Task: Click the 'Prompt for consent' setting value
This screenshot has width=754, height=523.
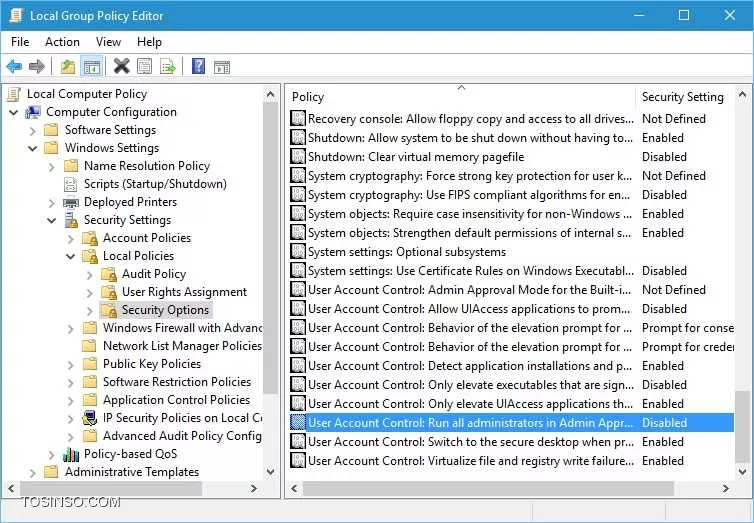Action: click(x=688, y=328)
